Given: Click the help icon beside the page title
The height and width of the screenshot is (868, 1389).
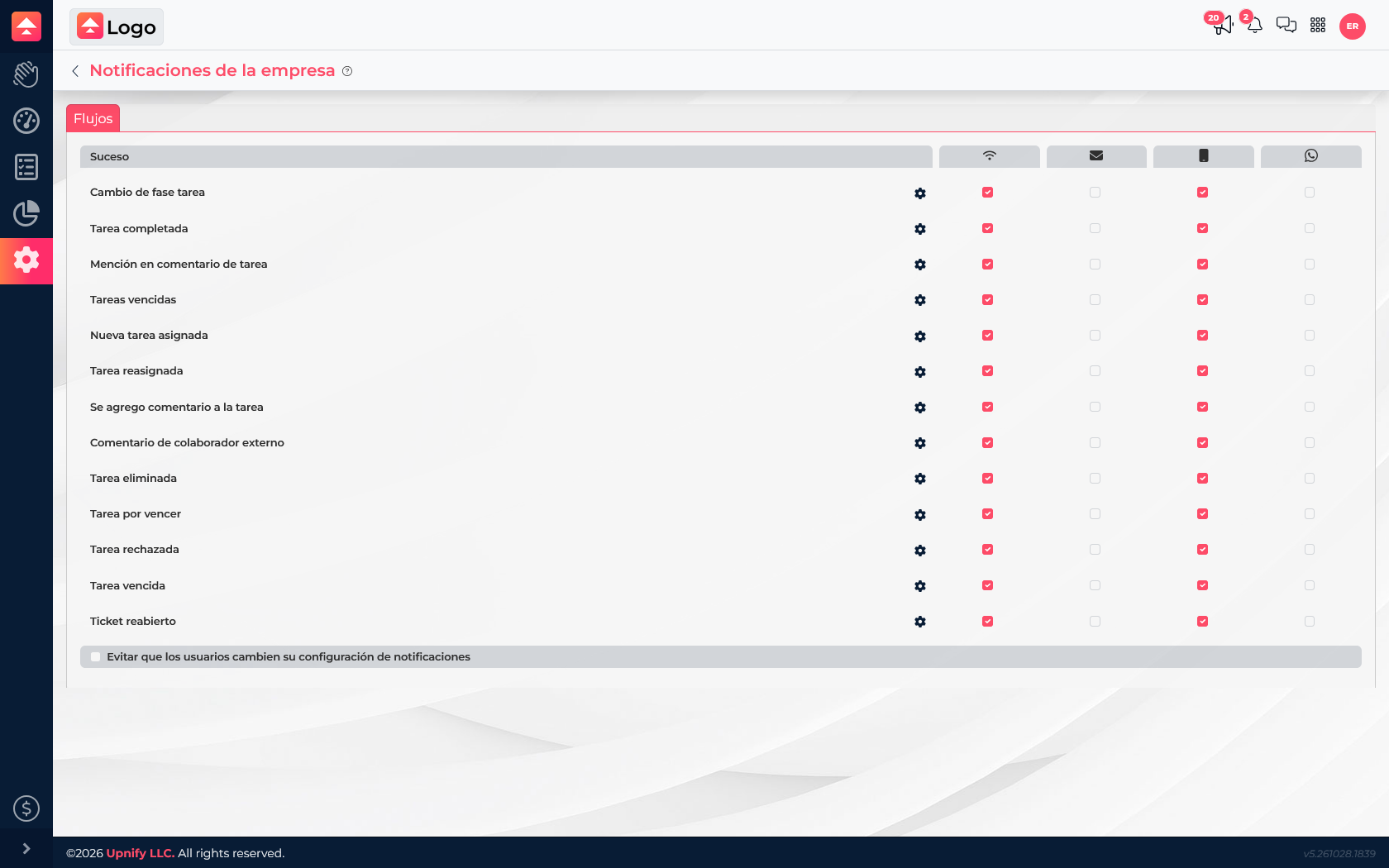Looking at the screenshot, I should pyautogui.click(x=347, y=71).
